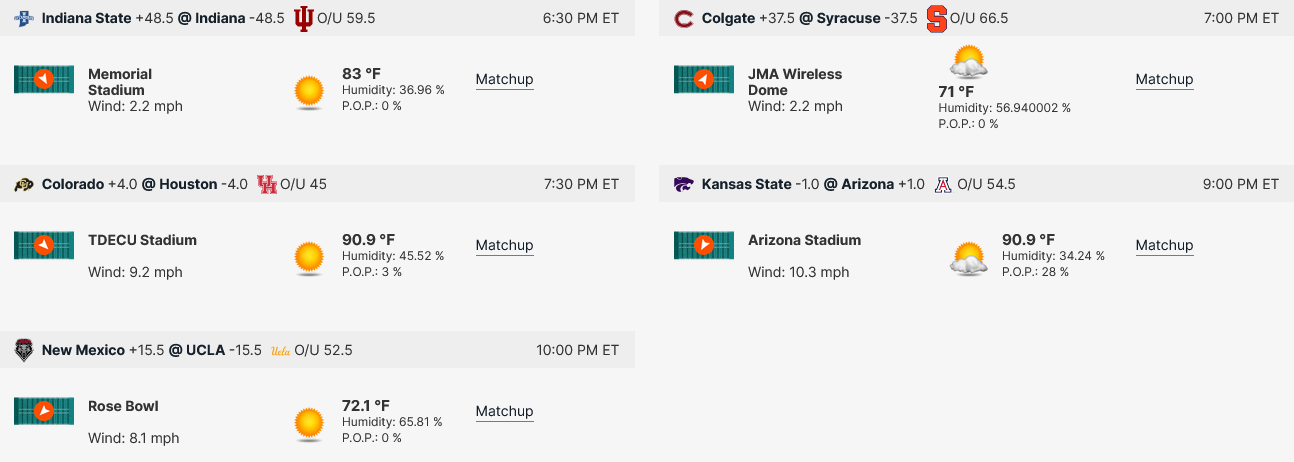Image resolution: width=1294 pixels, height=462 pixels.
Task: Click the Syracuse orange S logo
Action: [936, 18]
